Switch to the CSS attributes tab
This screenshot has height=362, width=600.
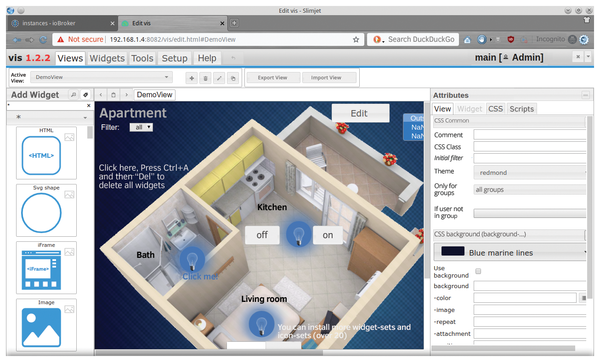pos(495,109)
